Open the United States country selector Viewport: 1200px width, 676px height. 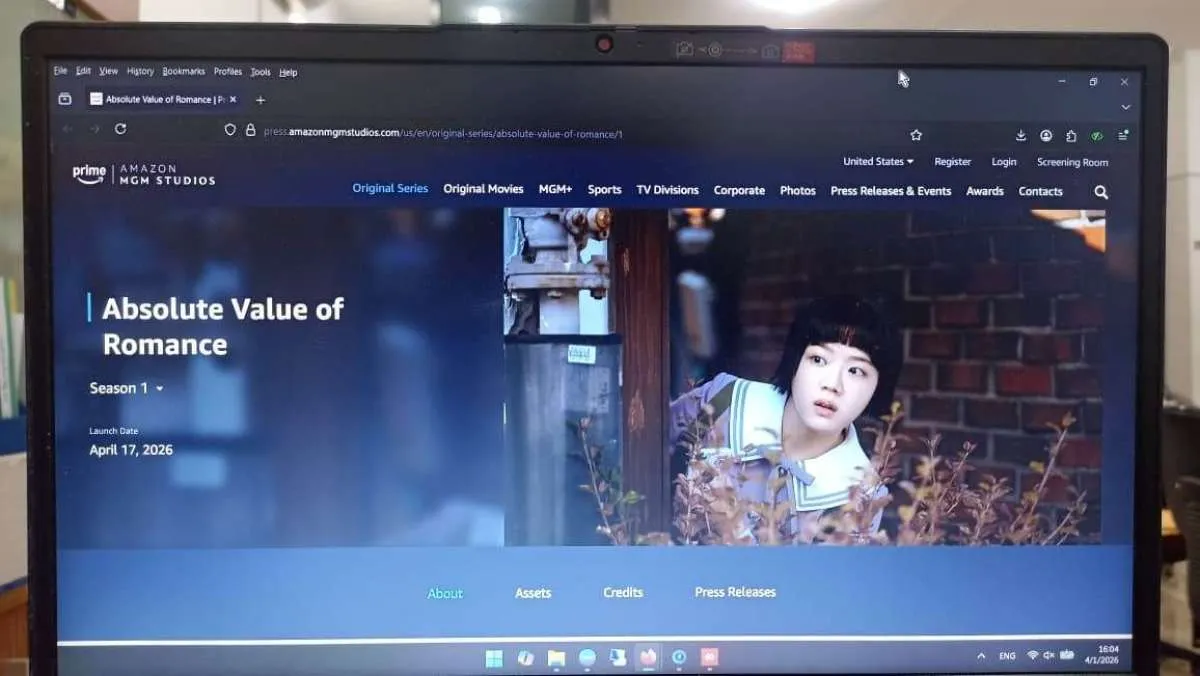click(877, 161)
